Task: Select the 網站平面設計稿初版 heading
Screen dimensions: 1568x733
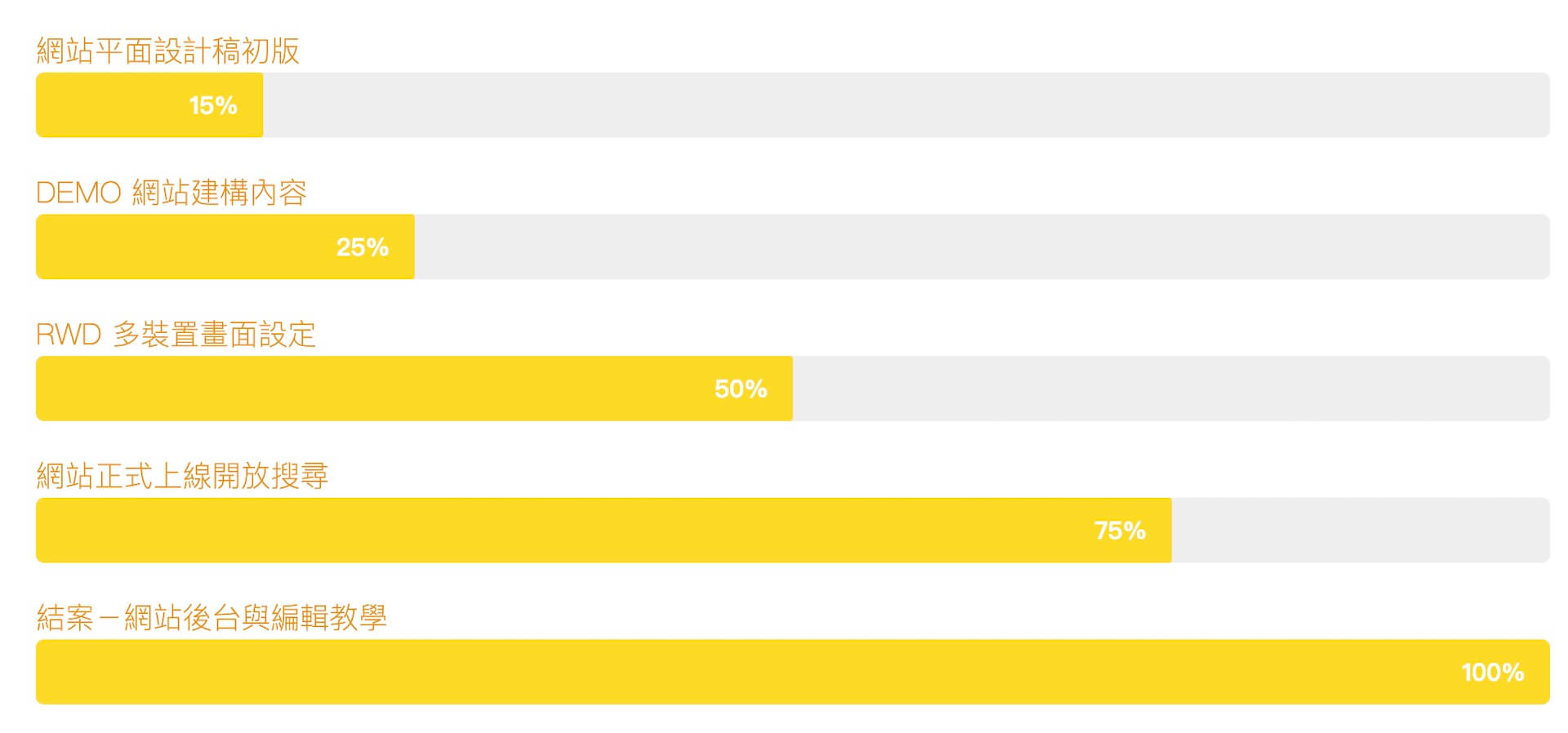Action: click(x=168, y=51)
